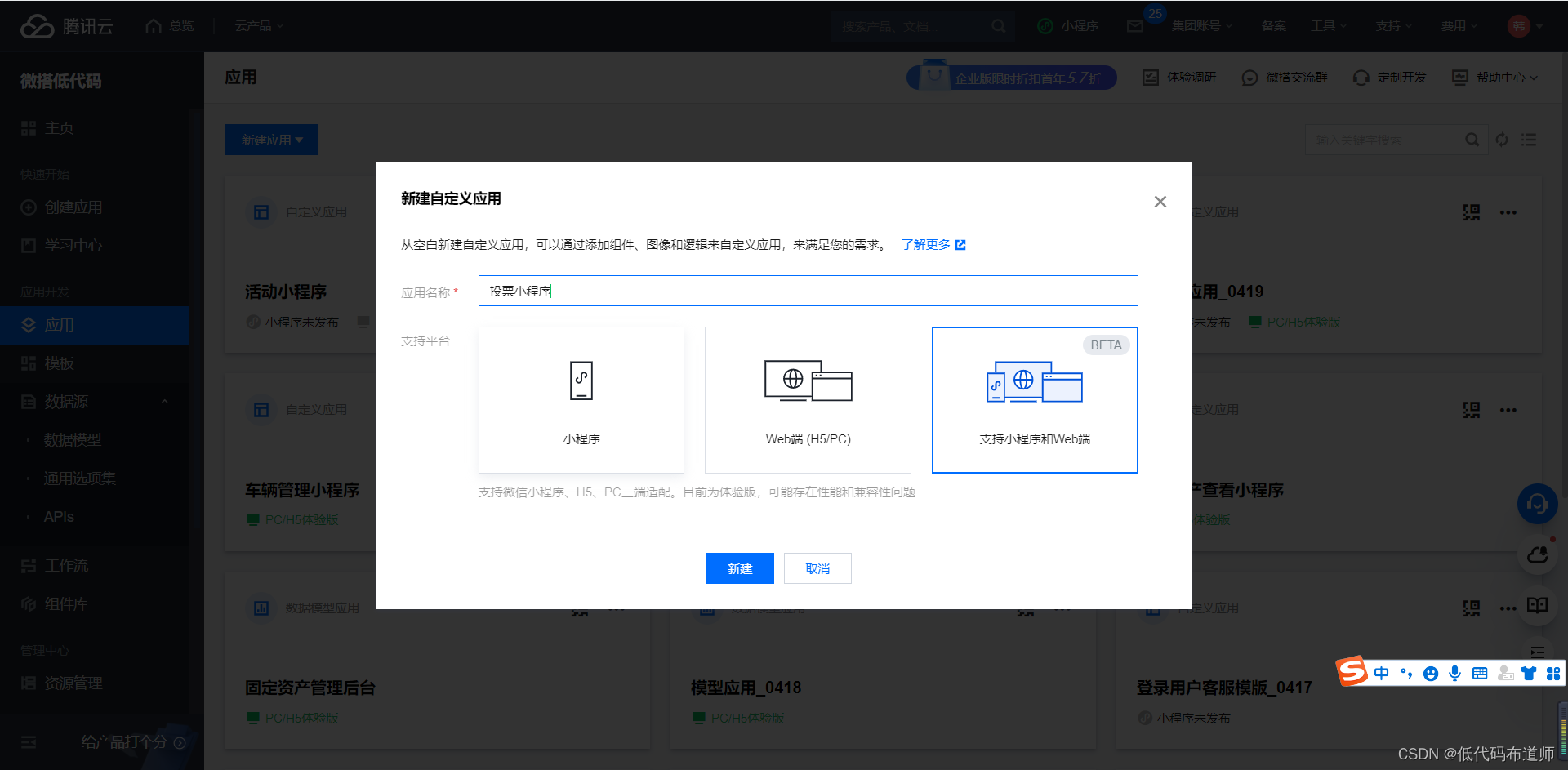Open 工作流 in sidebar
This screenshot has height=770, width=1568.
[95, 566]
